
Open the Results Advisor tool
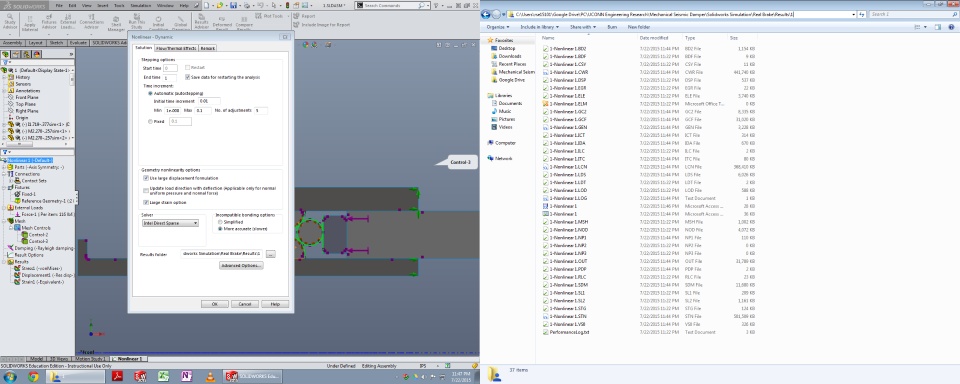coord(201,24)
